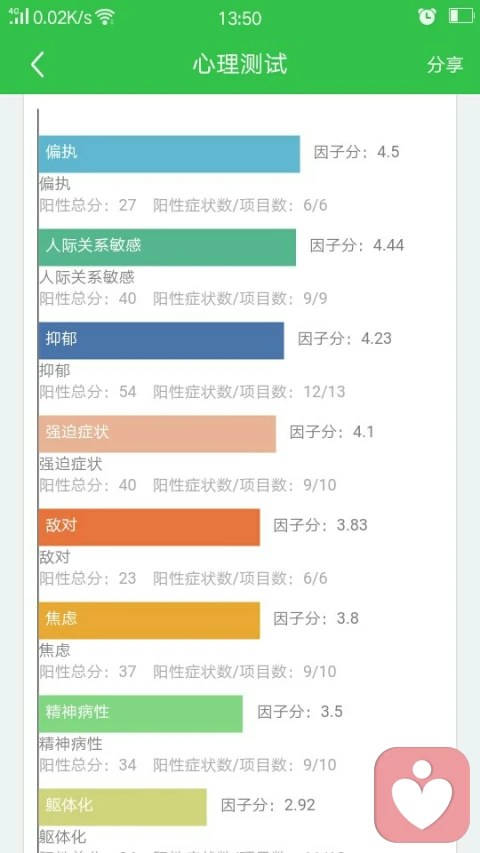This screenshot has width=480, height=853.
Task: Tap the alarm clock status icon
Action: point(427,16)
